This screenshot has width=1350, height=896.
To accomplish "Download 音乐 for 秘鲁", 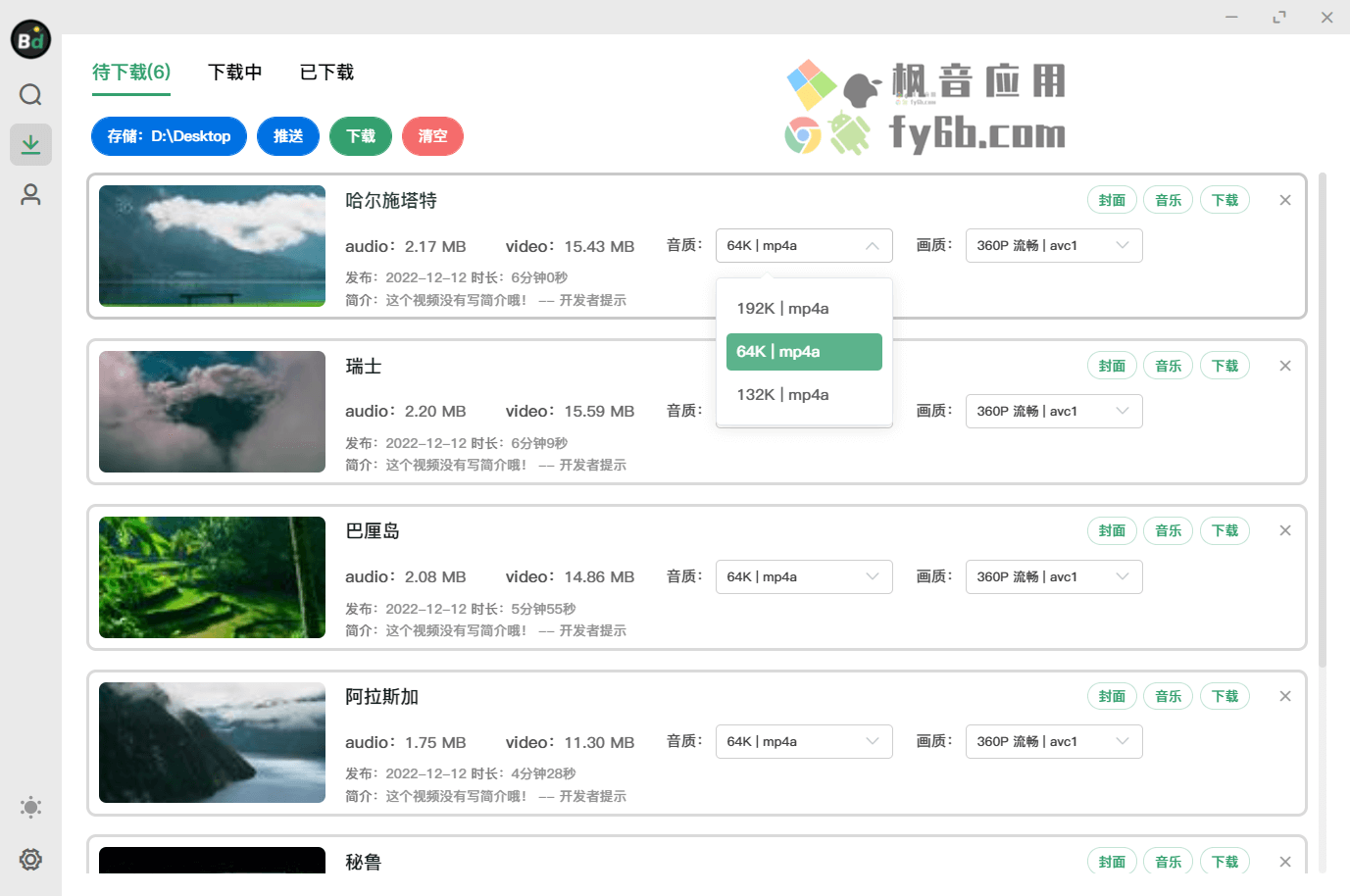I will [x=1169, y=861].
